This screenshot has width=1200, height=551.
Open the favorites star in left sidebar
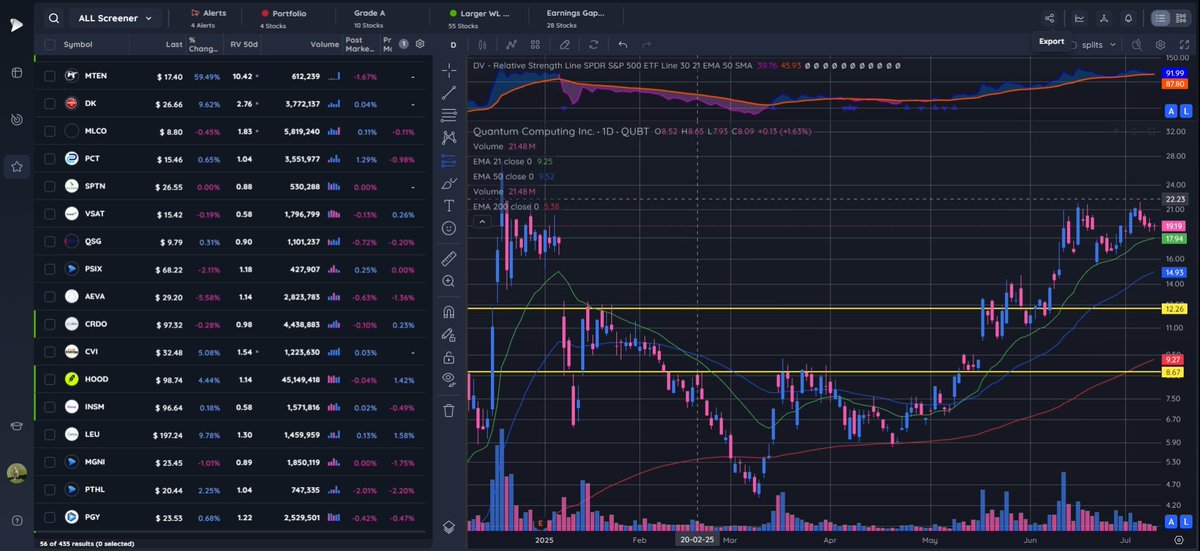[x=17, y=167]
